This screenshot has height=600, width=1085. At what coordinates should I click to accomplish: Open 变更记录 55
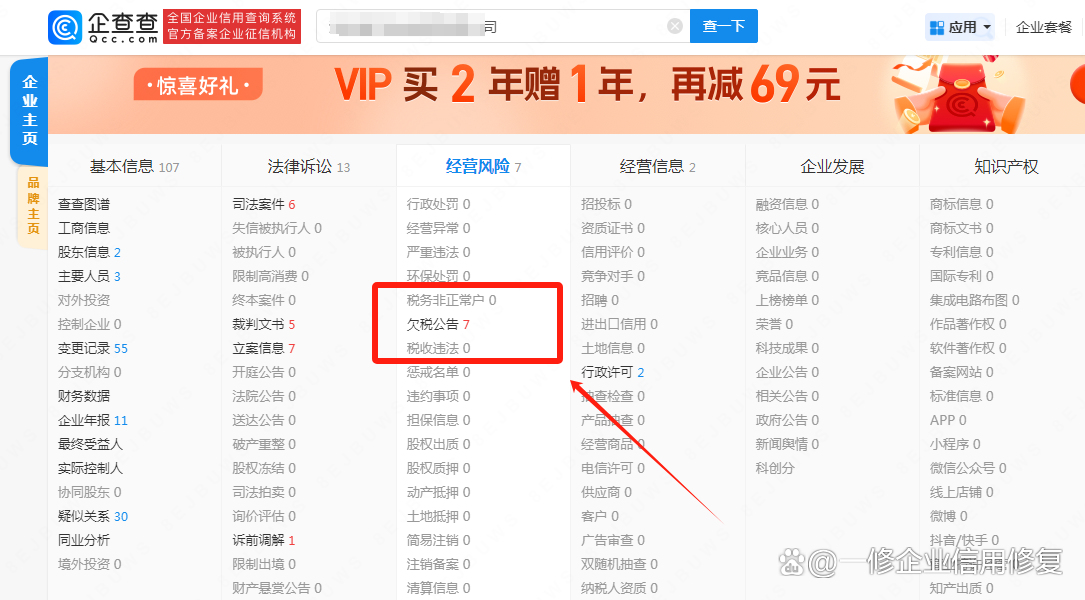pyautogui.click(x=93, y=348)
